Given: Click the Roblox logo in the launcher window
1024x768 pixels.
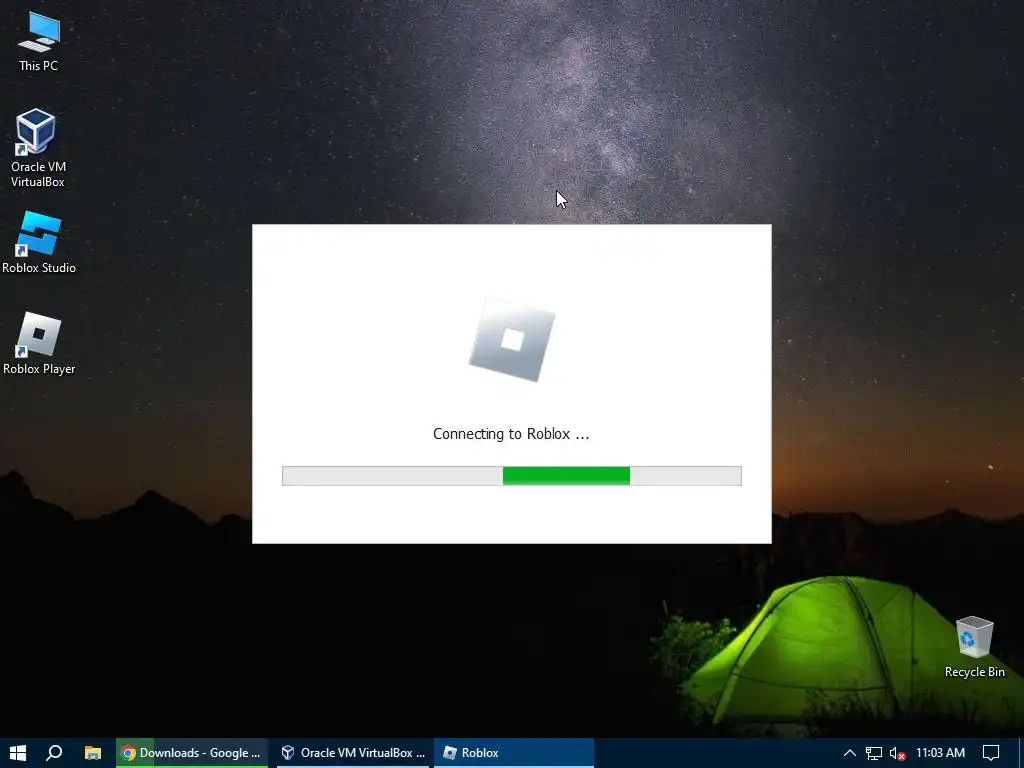Looking at the screenshot, I should point(512,340).
